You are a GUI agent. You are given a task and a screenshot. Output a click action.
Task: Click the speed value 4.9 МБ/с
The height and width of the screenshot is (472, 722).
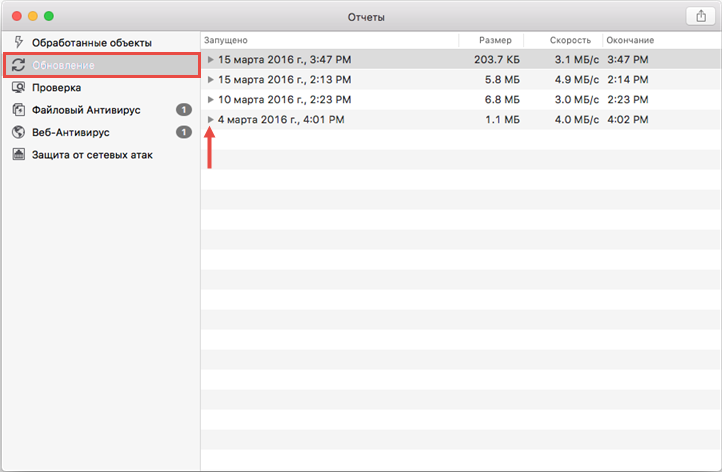click(576, 79)
